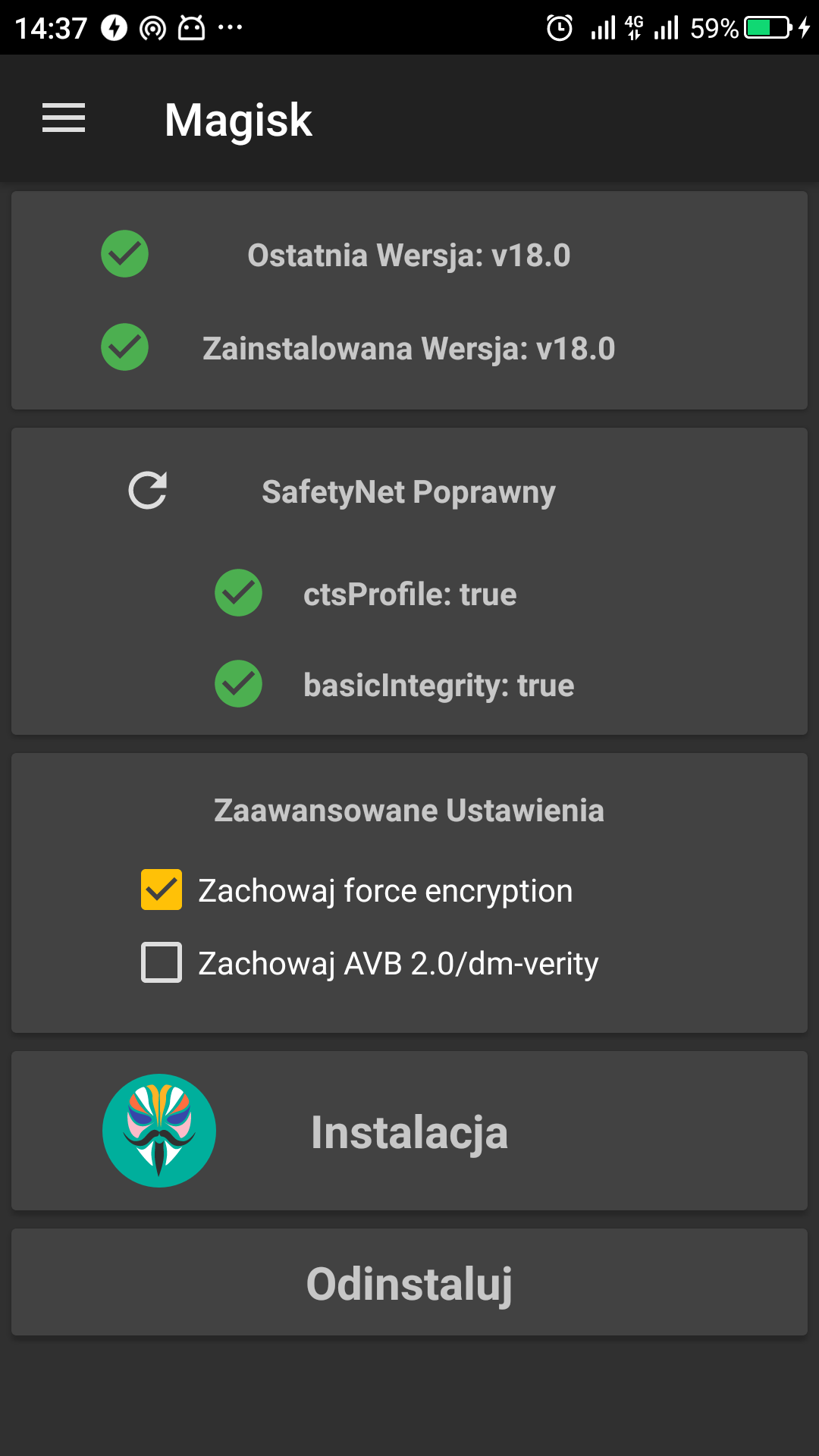Screen dimensions: 819x1456
Task: Open the hamburger navigation menu
Action: (64, 118)
